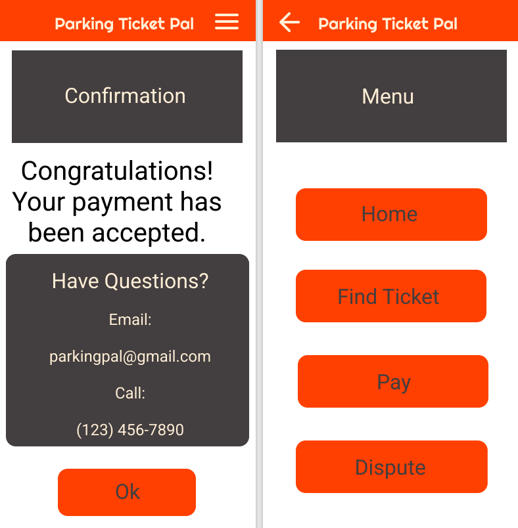The height and width of the screenshot is (528, 518).
Task: Open the Pay menu button
Action: pyautogui.click(x=393, y=381)
